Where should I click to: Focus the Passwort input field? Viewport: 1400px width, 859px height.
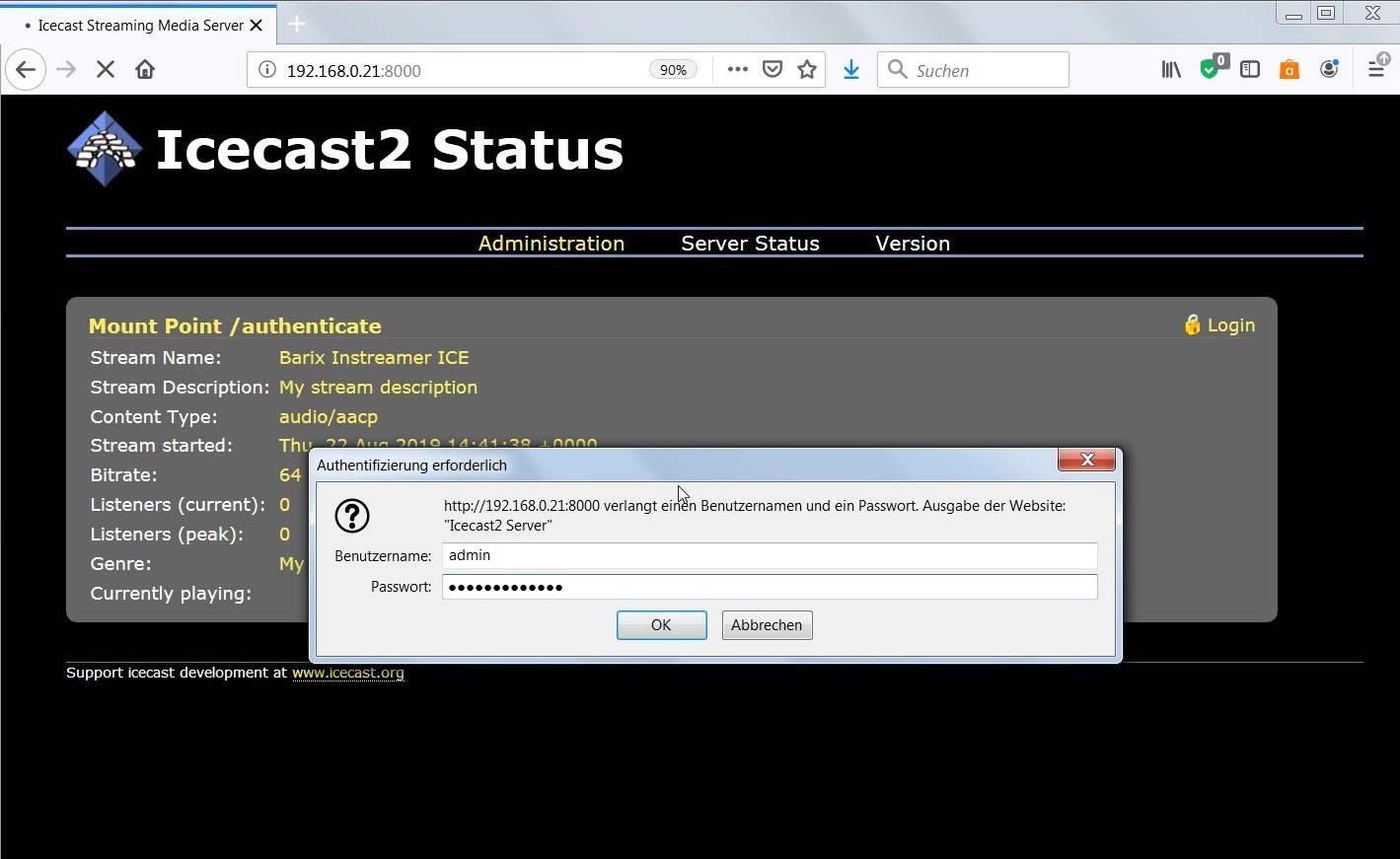(769, 588)
